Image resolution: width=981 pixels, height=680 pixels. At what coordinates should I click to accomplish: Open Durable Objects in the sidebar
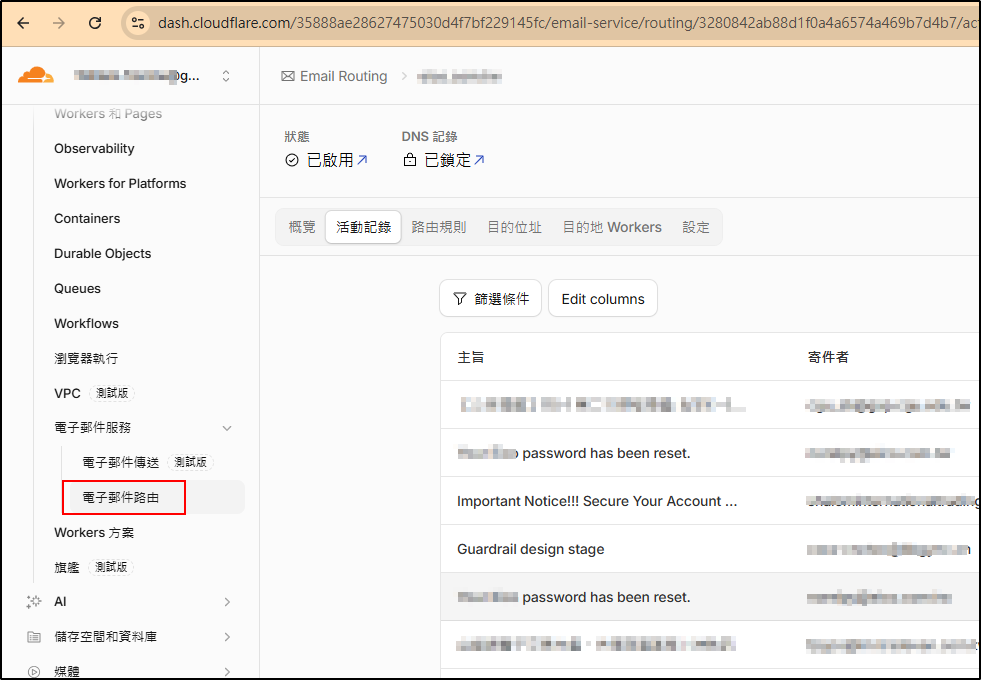coord(103,253)
